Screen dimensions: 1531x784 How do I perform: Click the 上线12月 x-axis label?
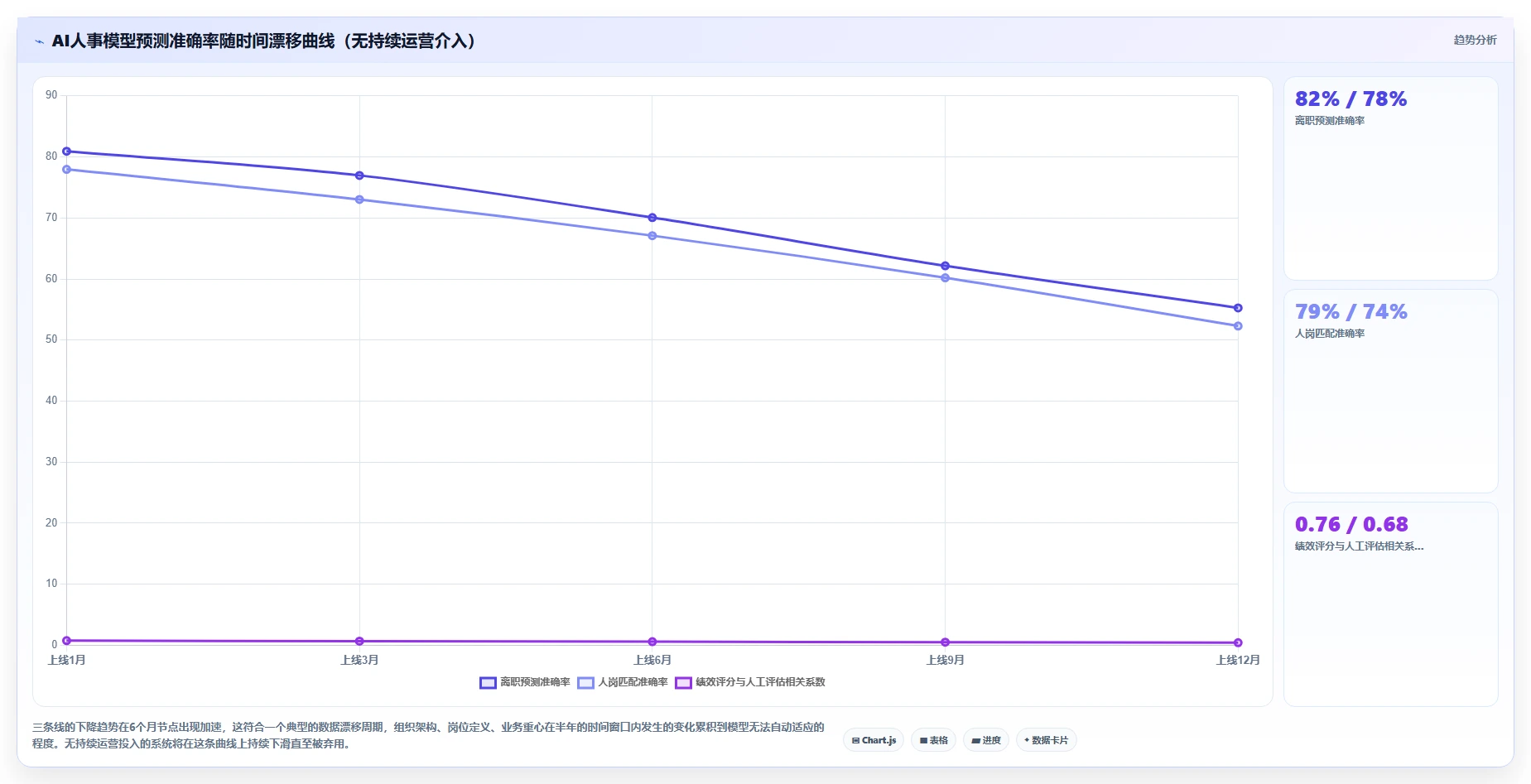pyautogui.click(x=1238, y=660)
